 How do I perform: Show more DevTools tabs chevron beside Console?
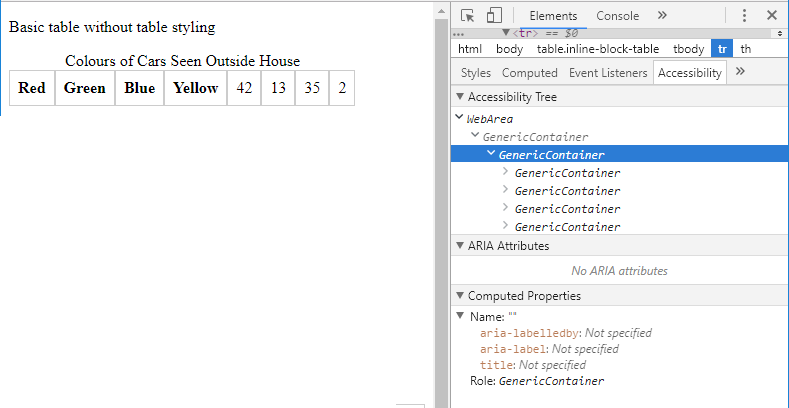[662, 16]
